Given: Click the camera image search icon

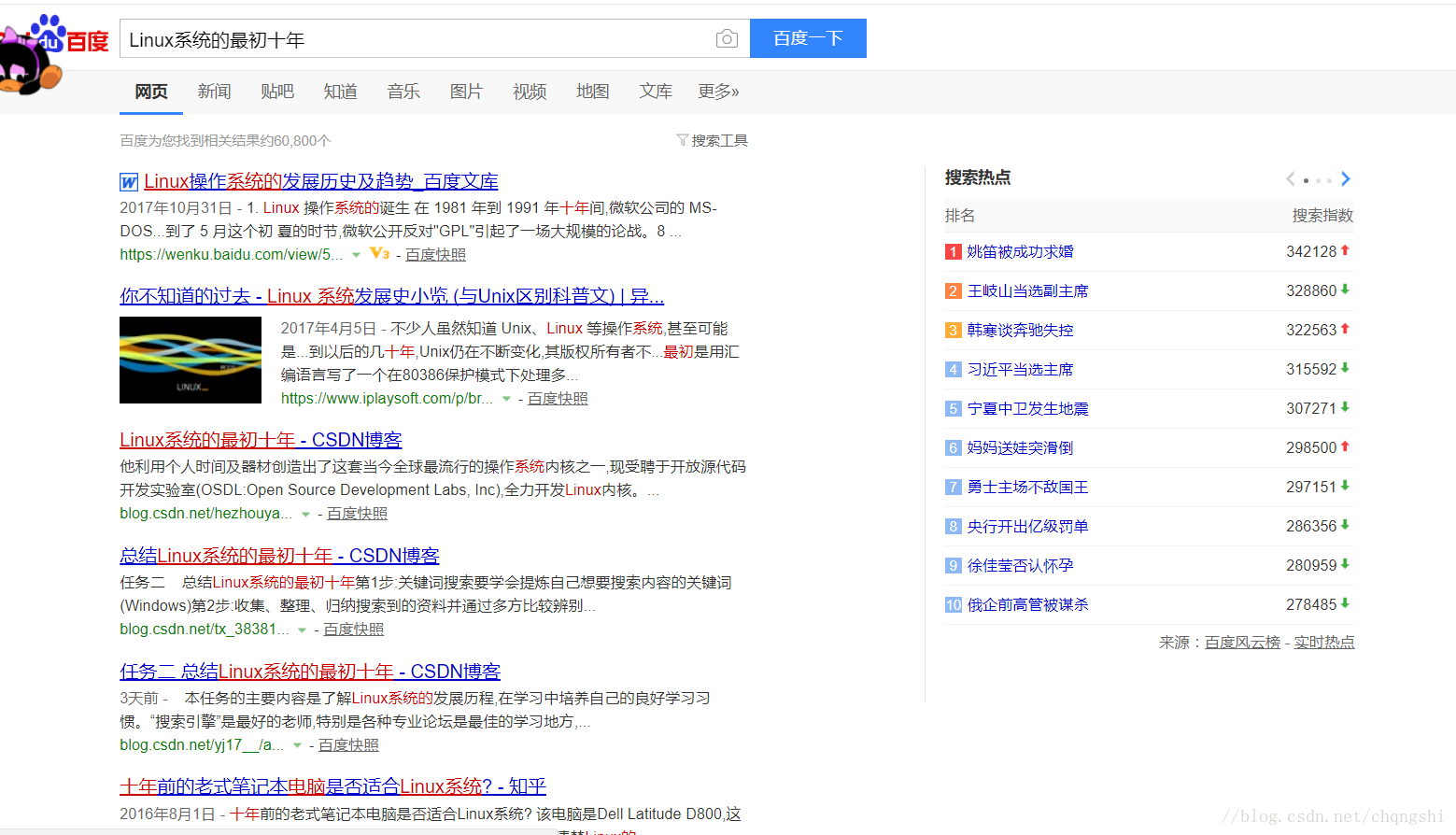Looking at the screenshot, I should (x=727, y=38).
